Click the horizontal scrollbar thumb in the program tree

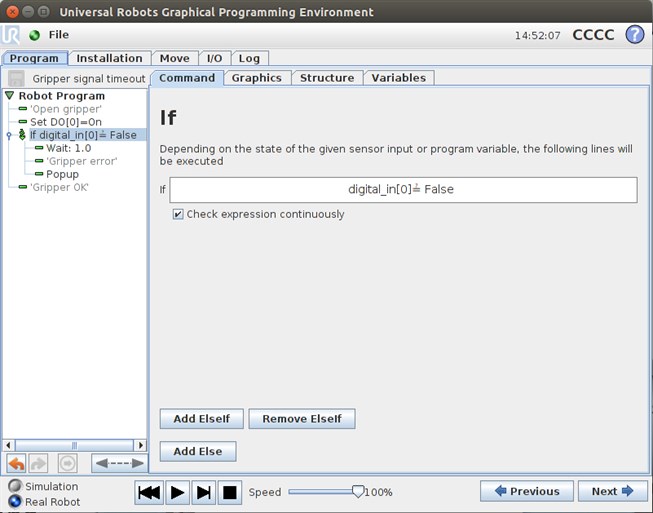(74, 445)
